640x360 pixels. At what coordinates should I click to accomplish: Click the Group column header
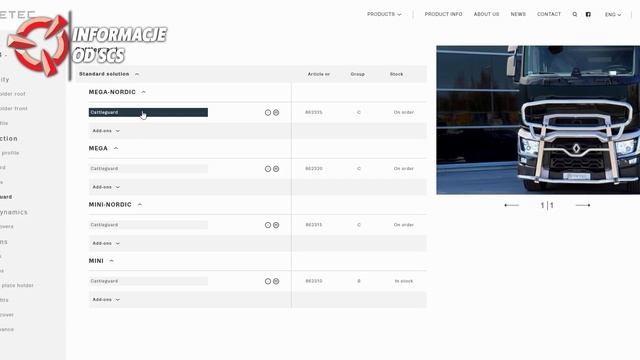pos(358,74)
